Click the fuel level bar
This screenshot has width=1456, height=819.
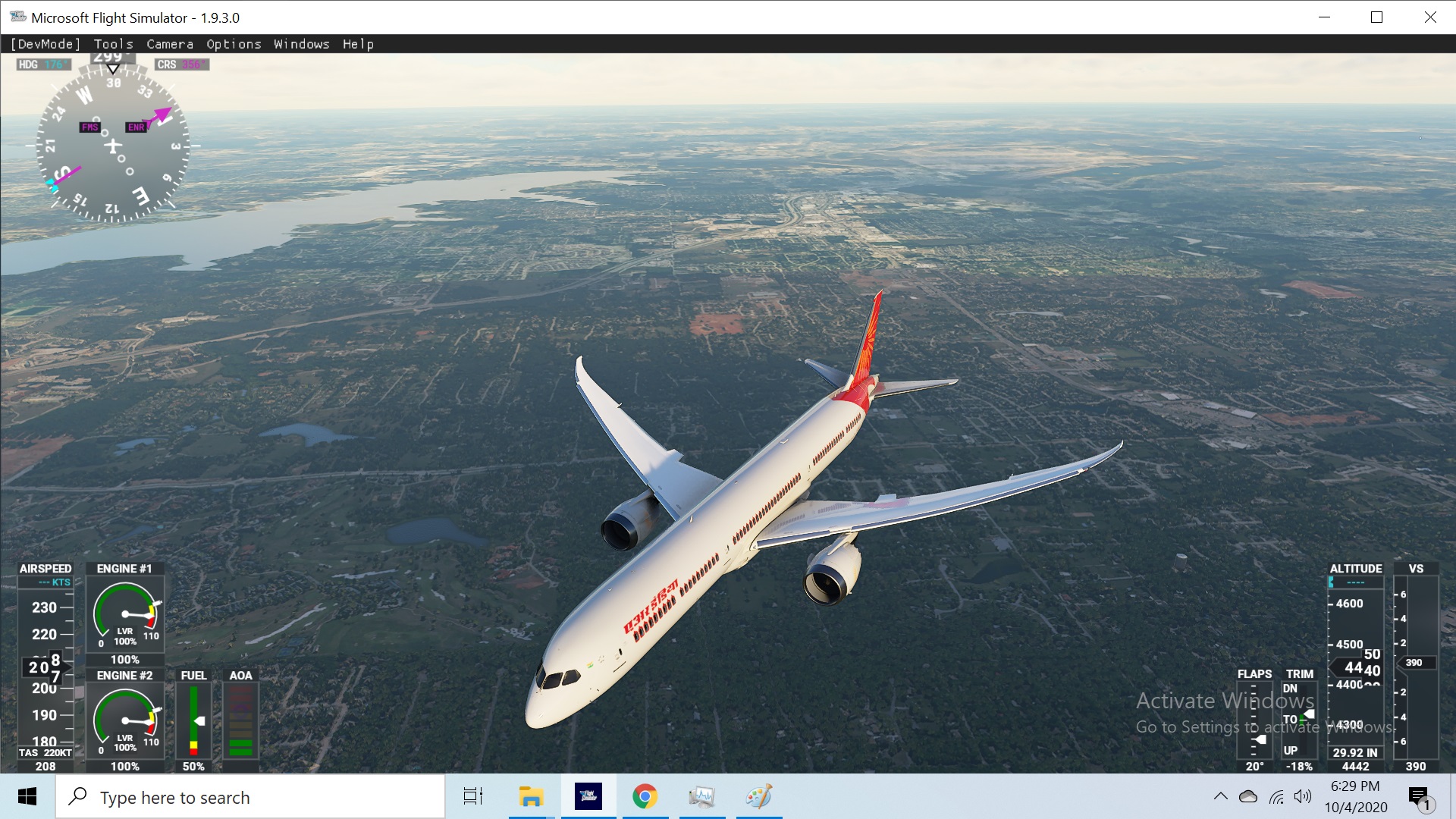click(x=193, y=720)
